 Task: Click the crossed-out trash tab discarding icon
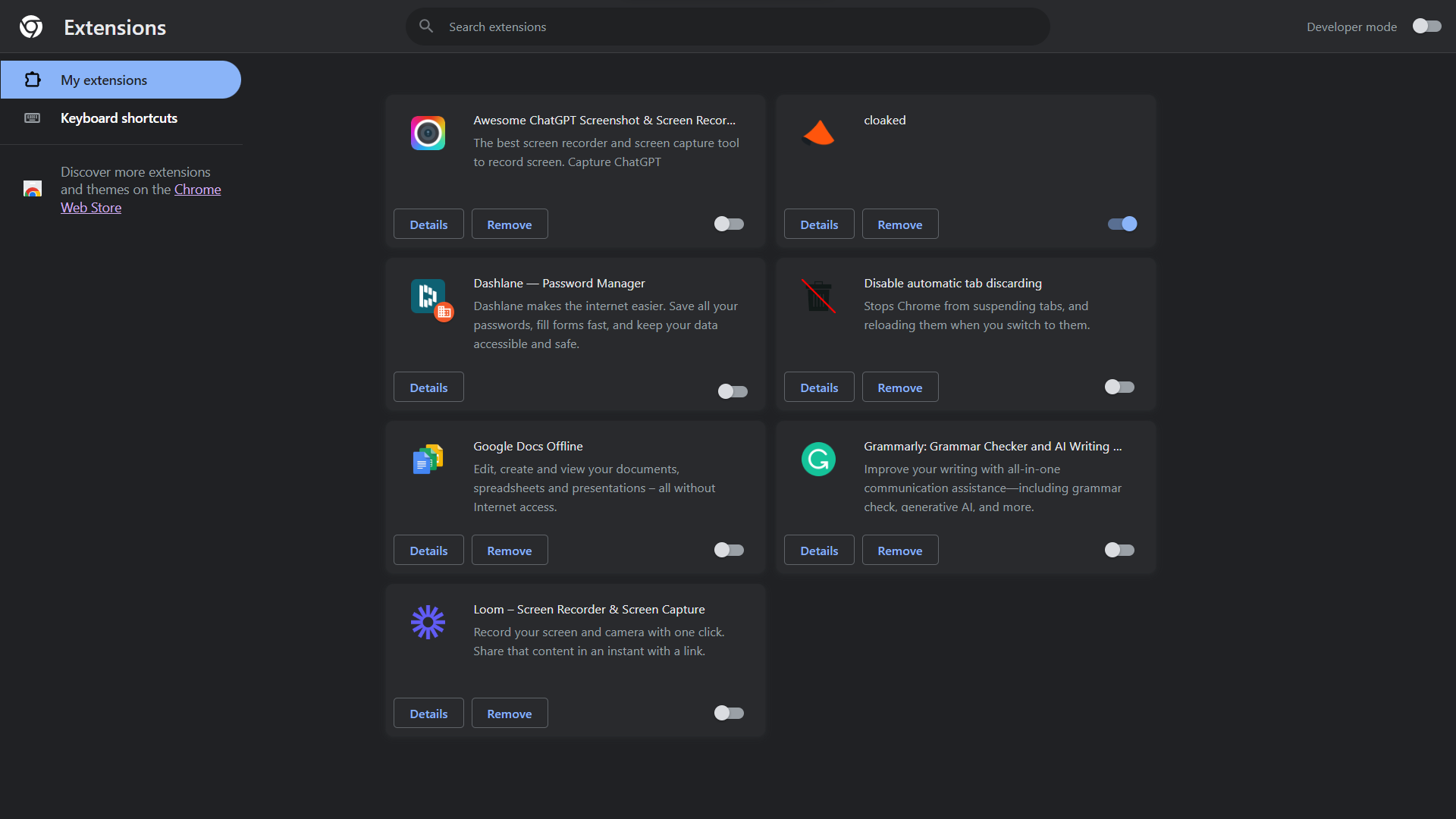pos(818,296)
